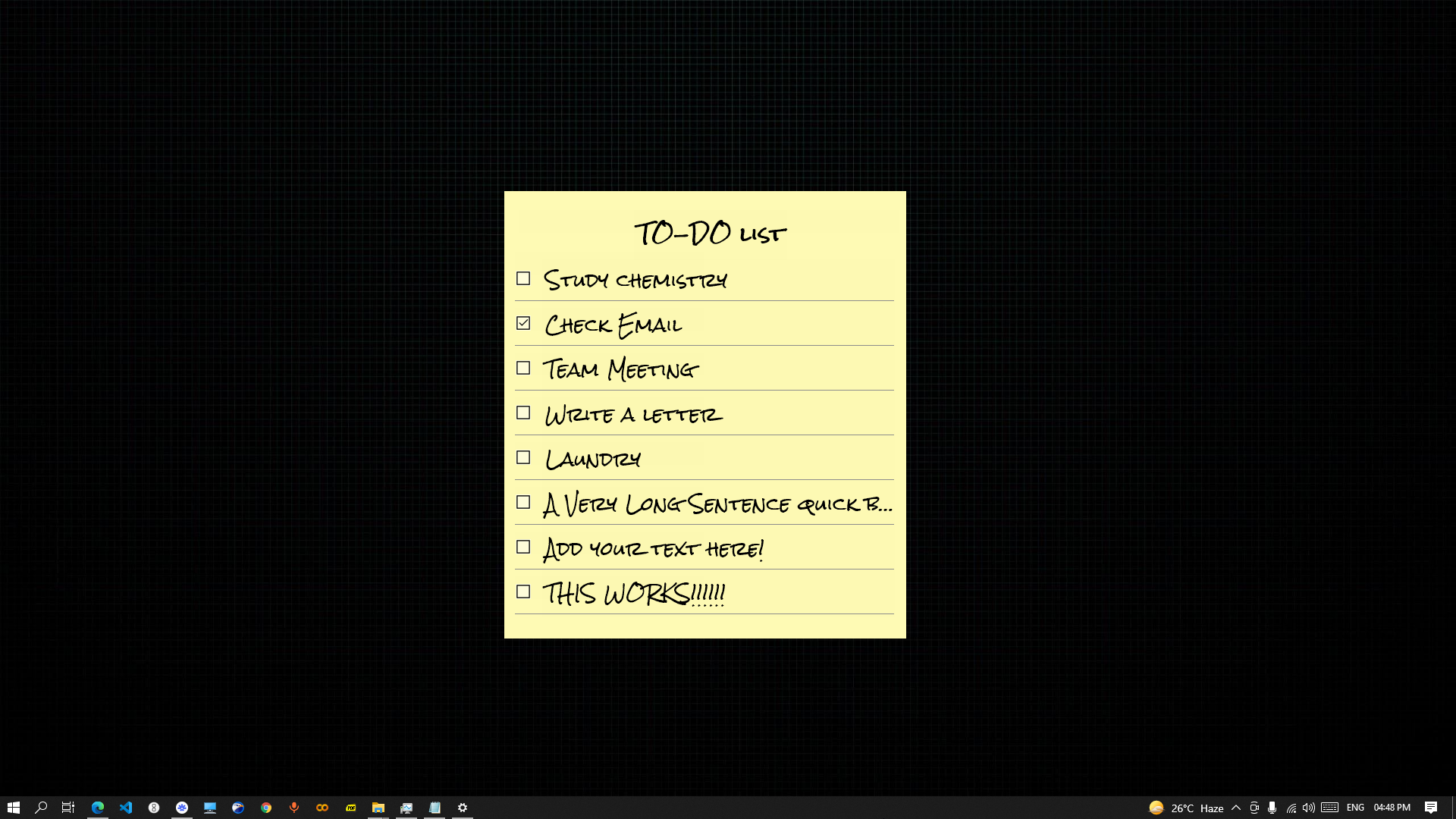Launch Google Chrome from taskbar
The height and width of the screenshot is (819, 1456).
[266, 808]
